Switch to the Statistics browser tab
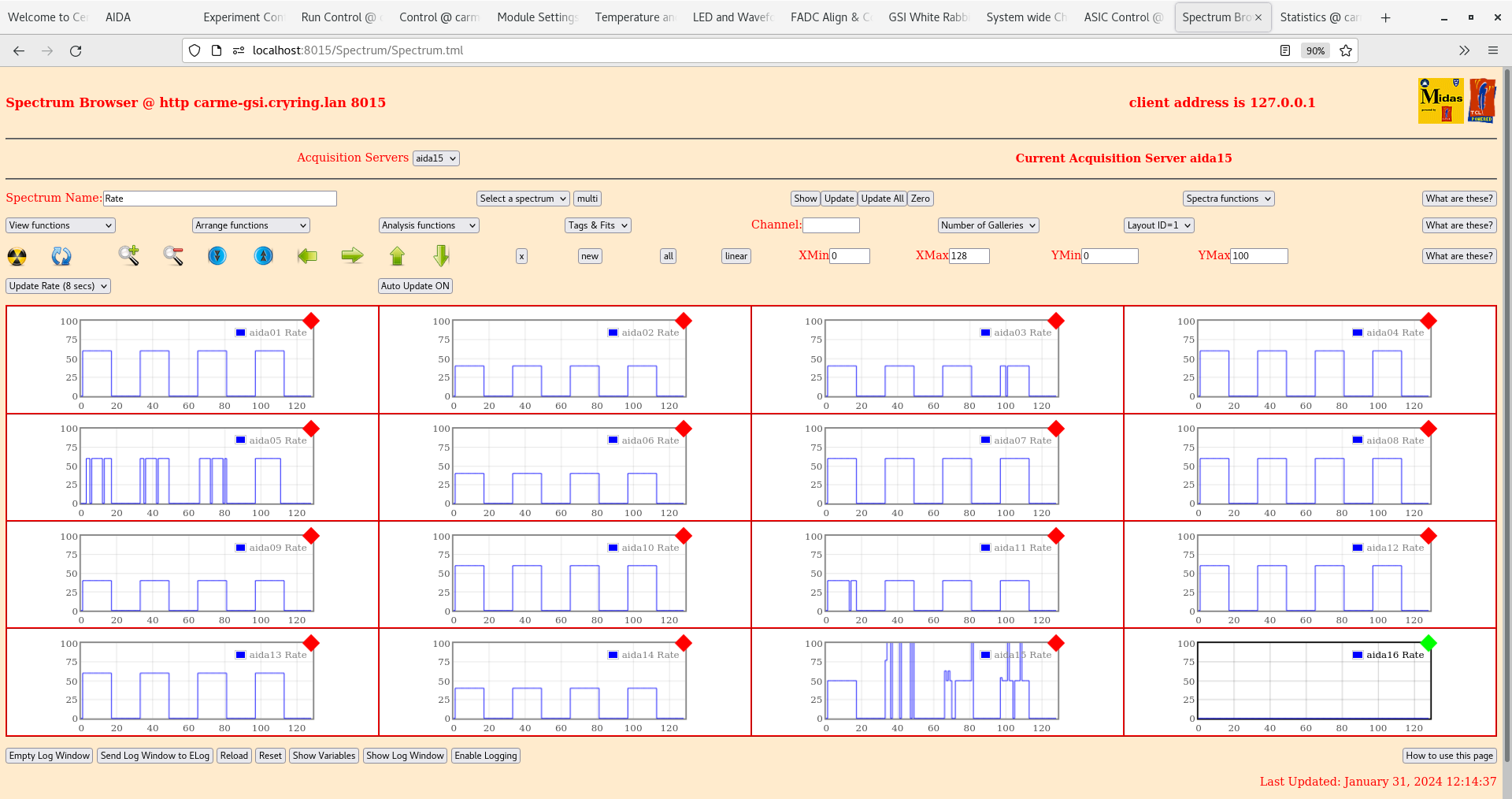 pos(1318,17)
